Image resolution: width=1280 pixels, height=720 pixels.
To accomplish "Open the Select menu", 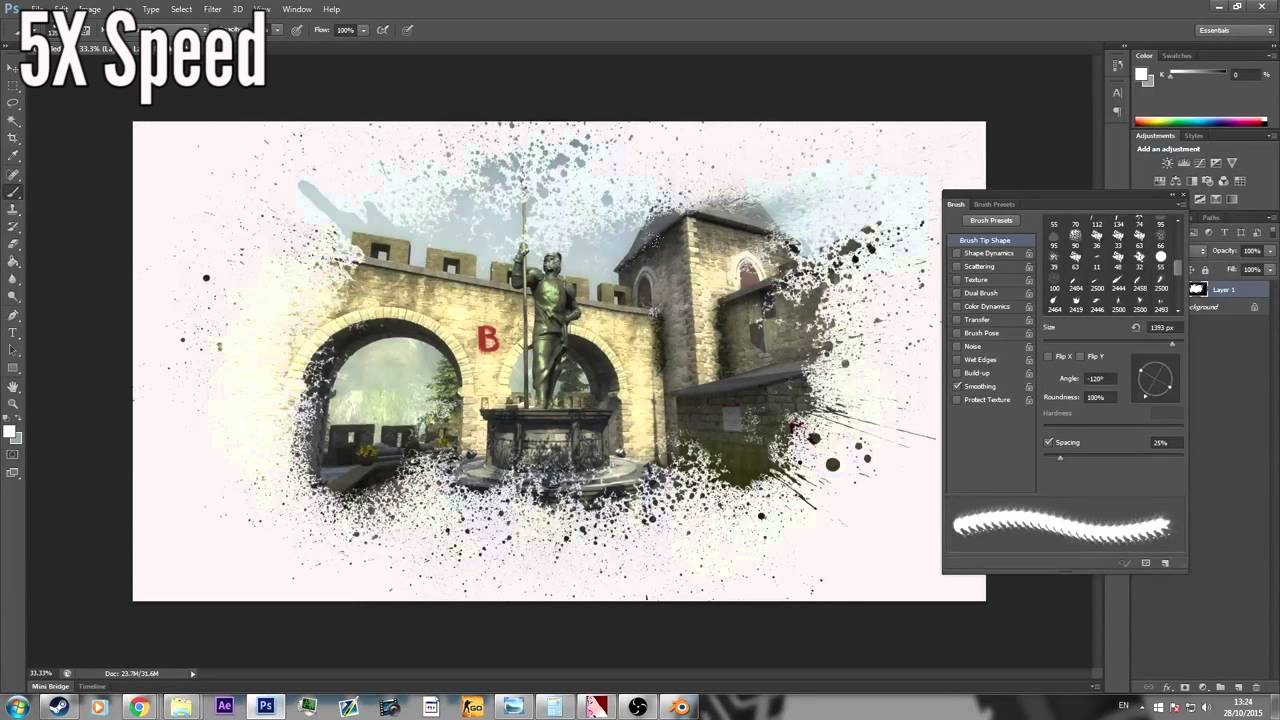I will pyautogui.click(x=181, y=9).
